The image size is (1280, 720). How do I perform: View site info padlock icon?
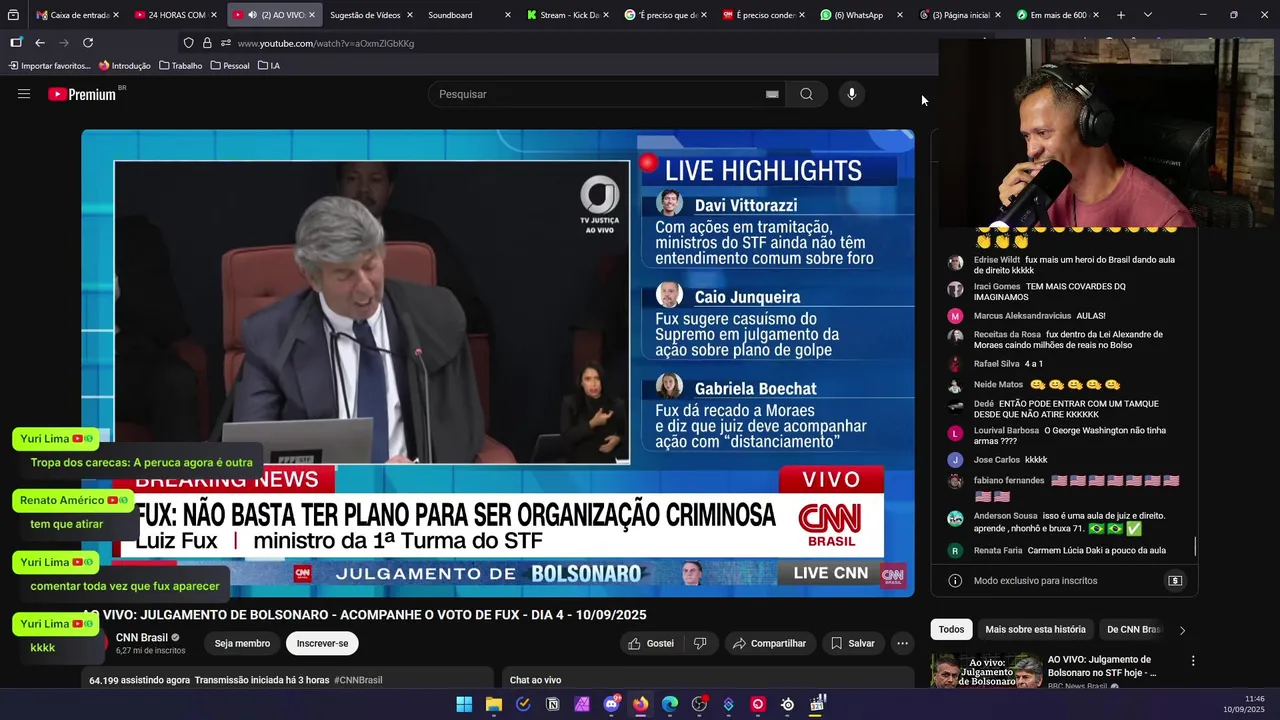click(207, 43)
